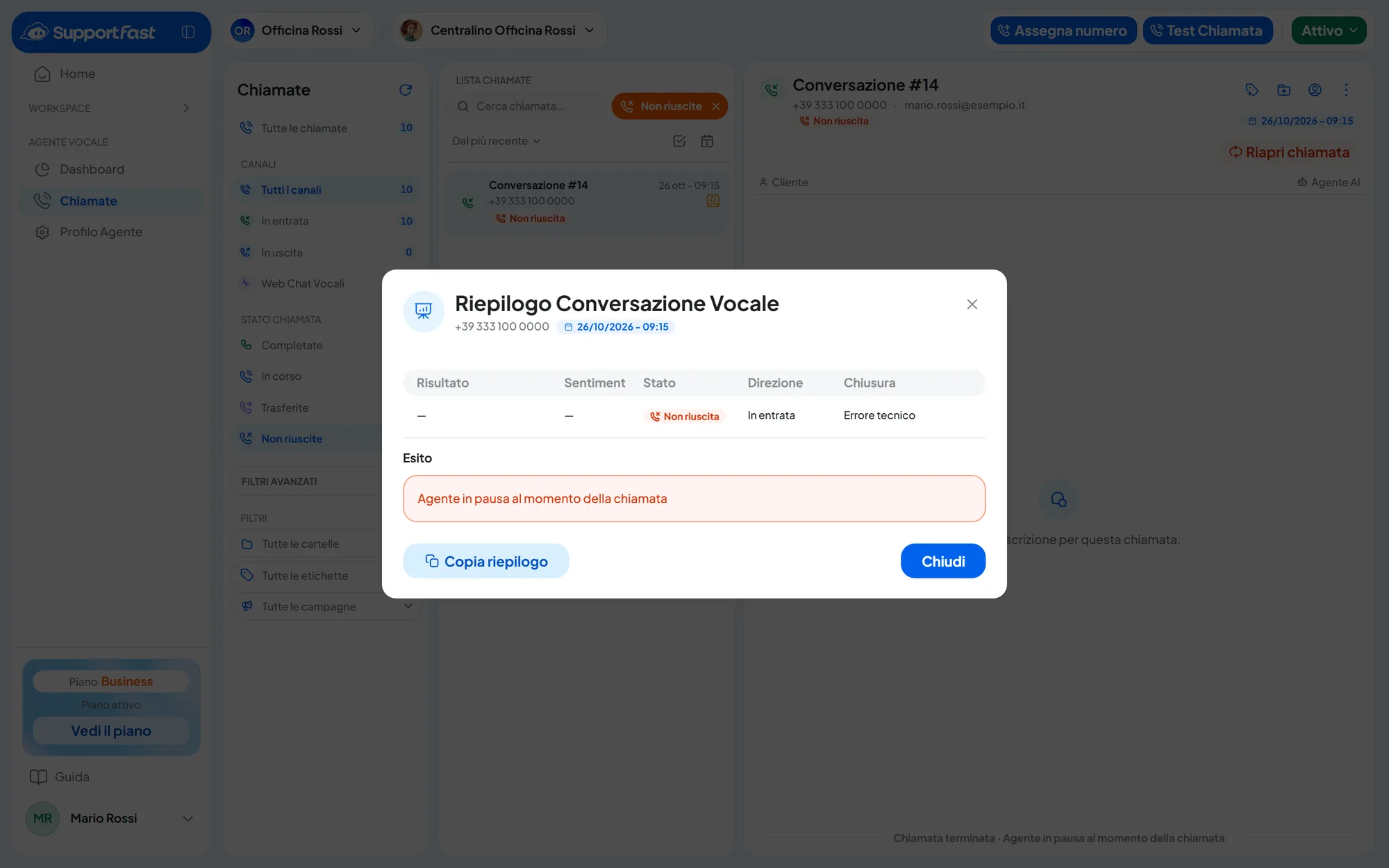Collapse the sidebar panel icon
Viewport: 1389px width, 868px height.
point(188,32)
